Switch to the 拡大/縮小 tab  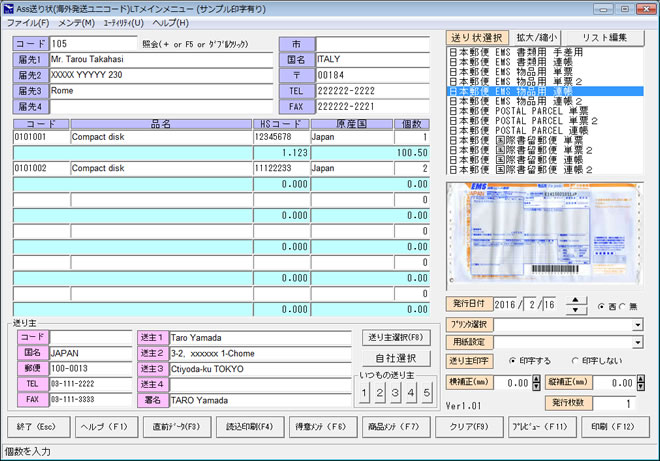coord(537,38)
